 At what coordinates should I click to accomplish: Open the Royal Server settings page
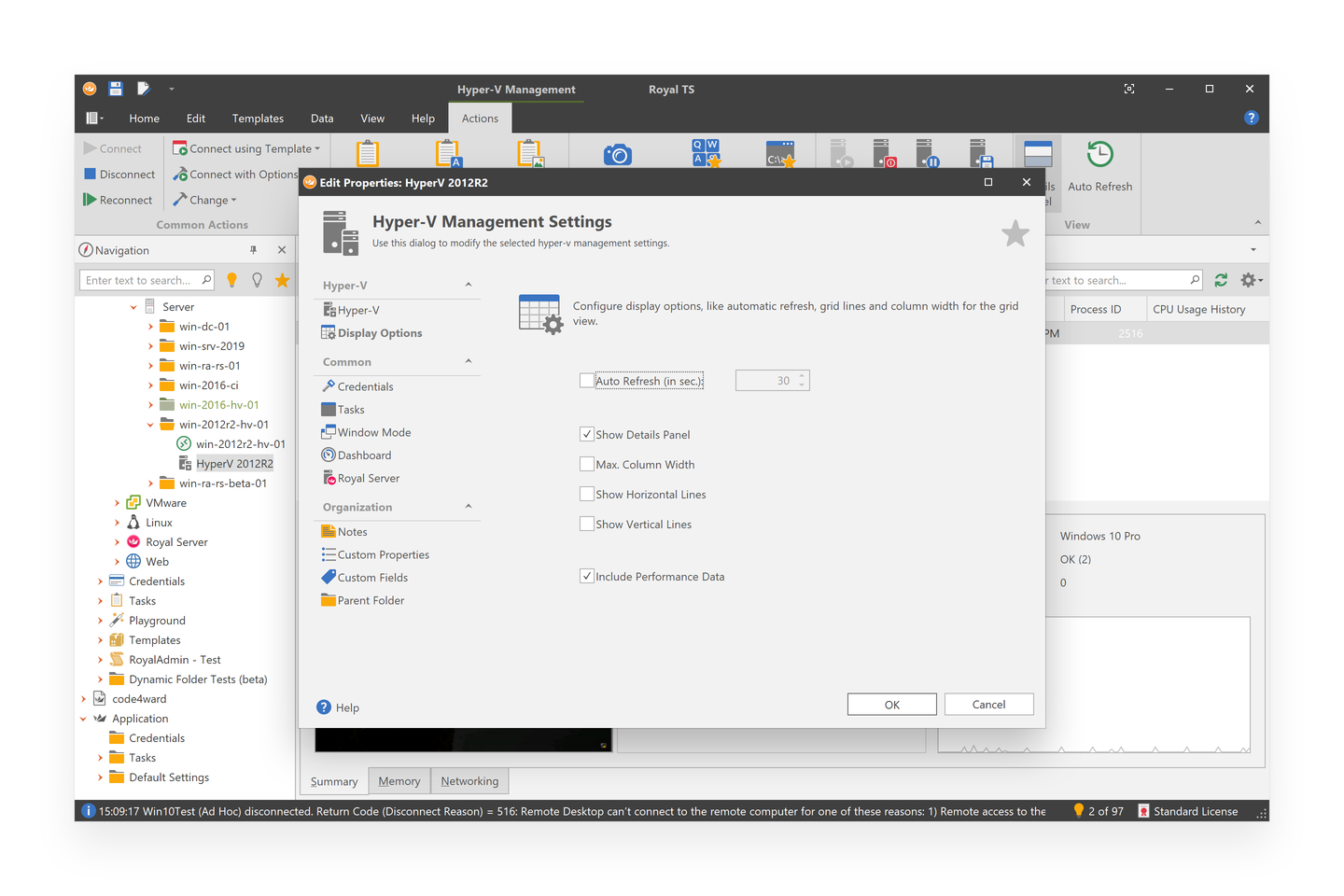[x=368, y=477]
